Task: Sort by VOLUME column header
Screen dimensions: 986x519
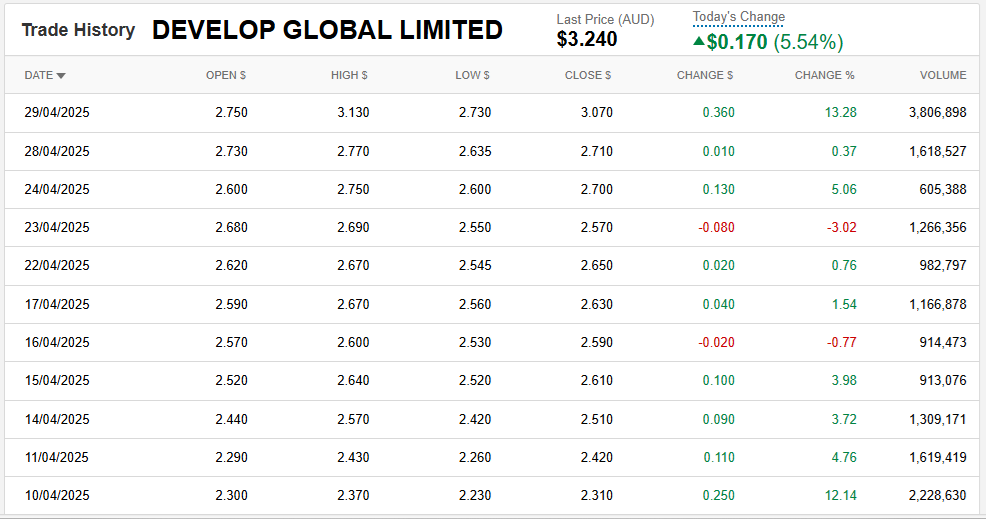Action: coord(943,75)
